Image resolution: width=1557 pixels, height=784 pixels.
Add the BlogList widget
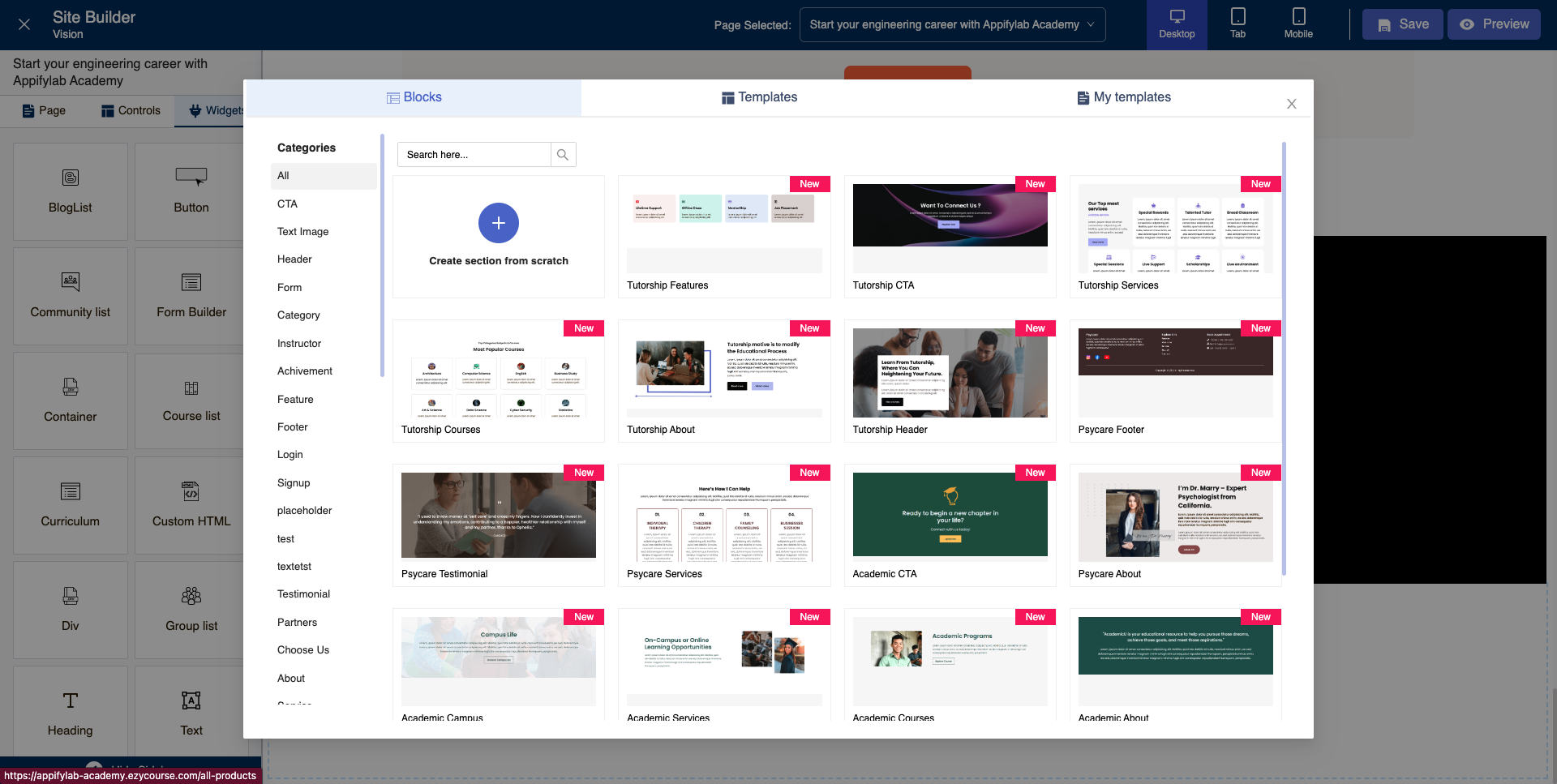tap(71, 192)
